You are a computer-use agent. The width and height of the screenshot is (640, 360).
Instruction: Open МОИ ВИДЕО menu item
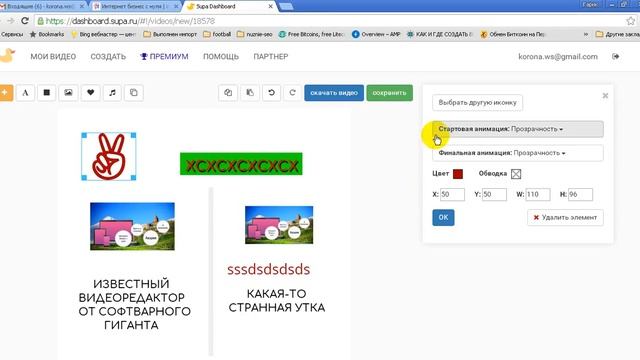(53, 56)
